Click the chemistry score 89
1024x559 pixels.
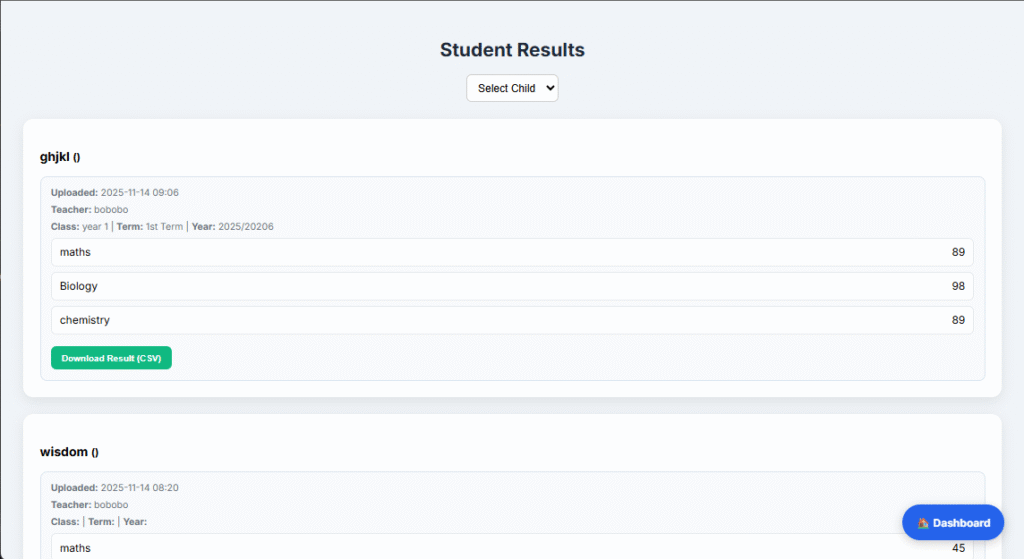click(958, 320)
